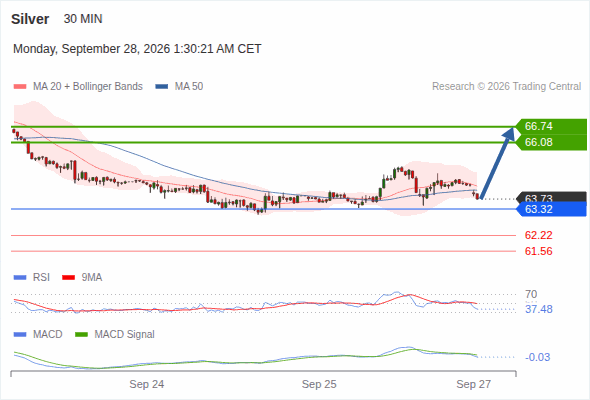Click the blue MACD legend swatch
Screen dimensions: 590x400
click(x=20, y=335)
